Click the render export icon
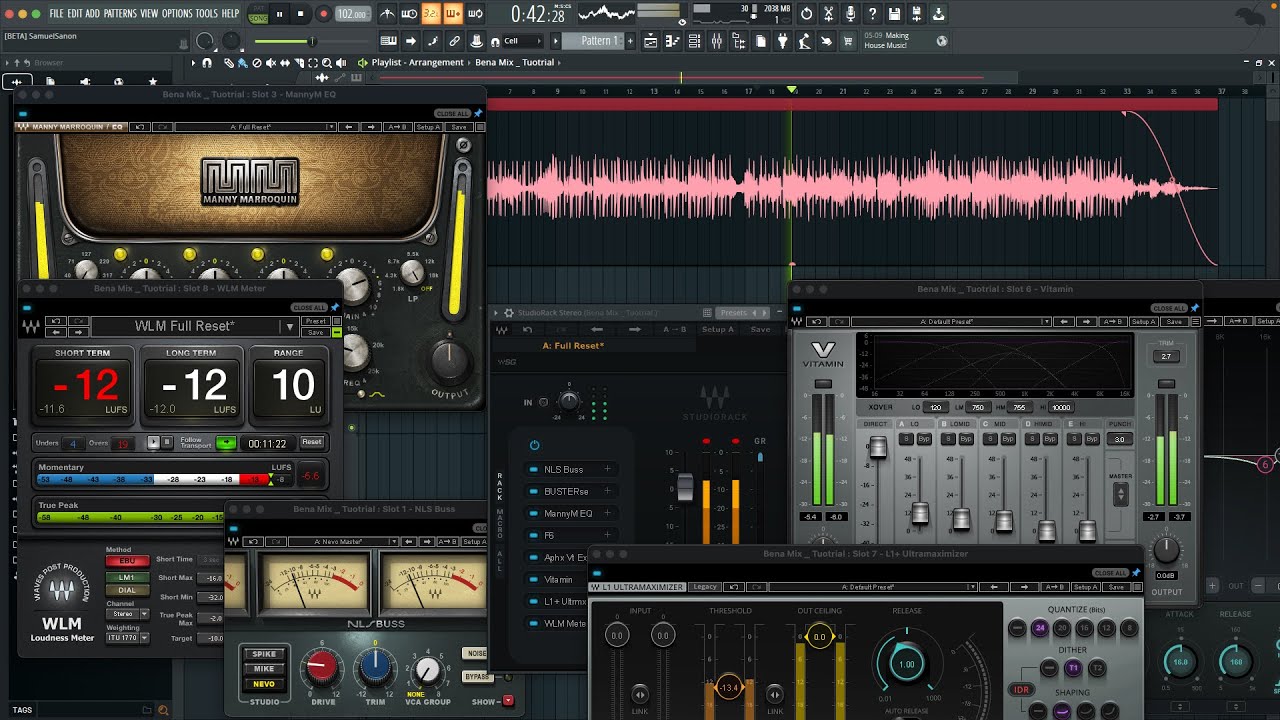The image size is (1280, 720). [938, 14]
